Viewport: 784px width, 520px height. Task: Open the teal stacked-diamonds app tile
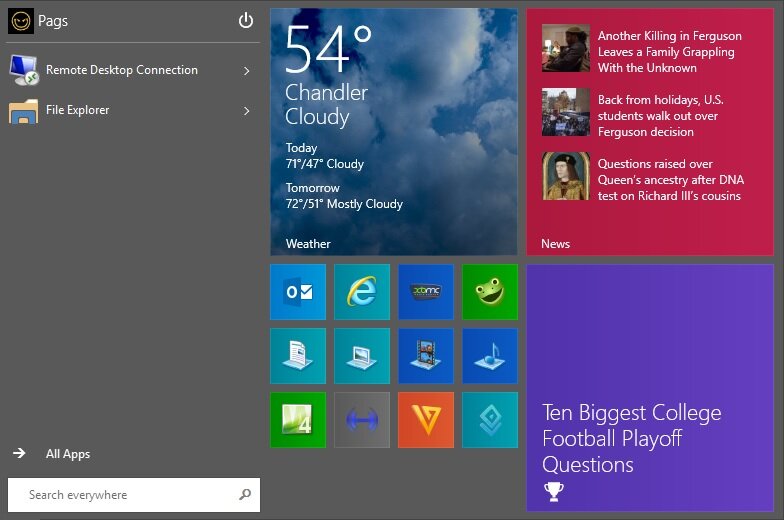(490, 420)
